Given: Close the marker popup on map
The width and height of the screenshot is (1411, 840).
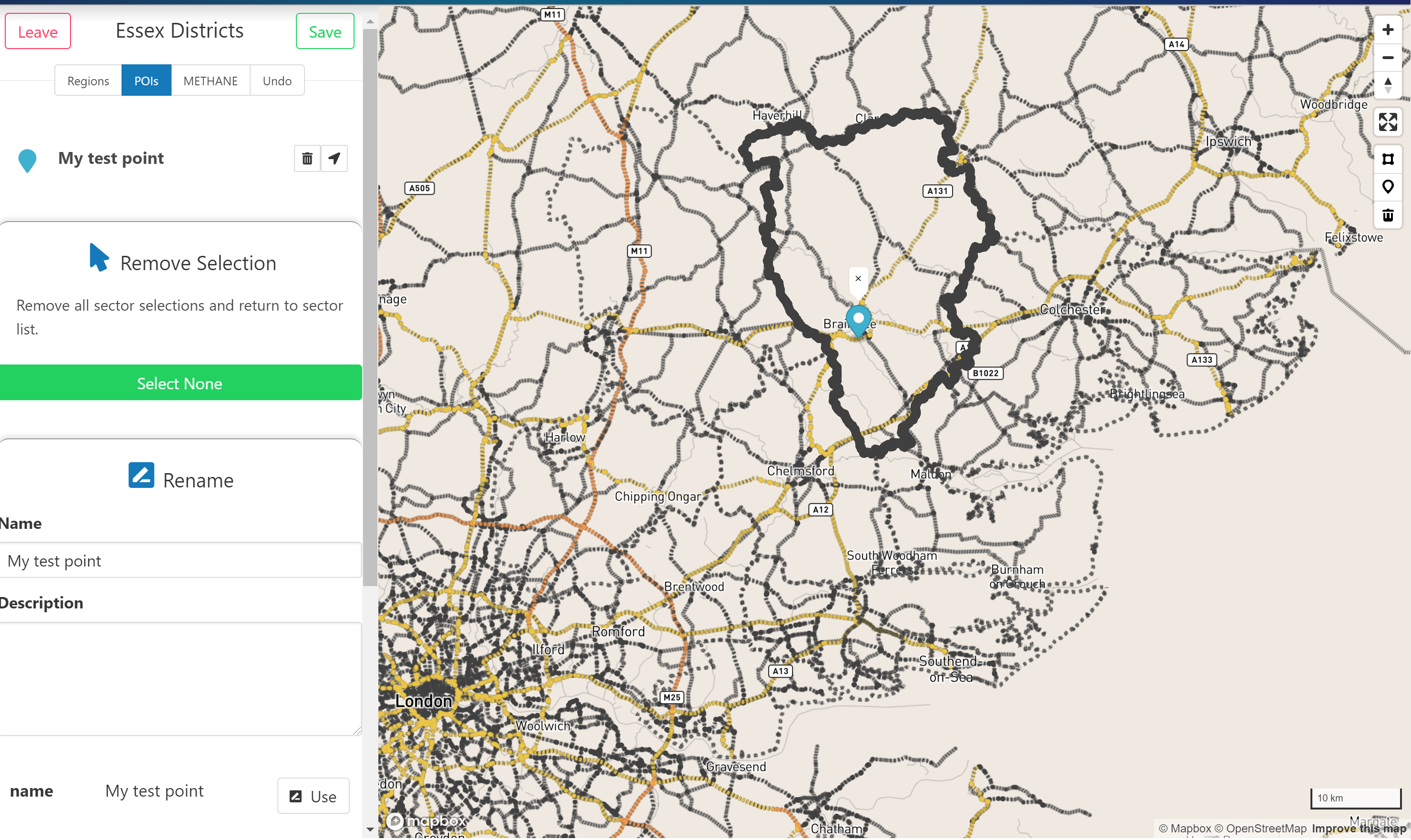Looking at the screenshot, I should (858, 278).
